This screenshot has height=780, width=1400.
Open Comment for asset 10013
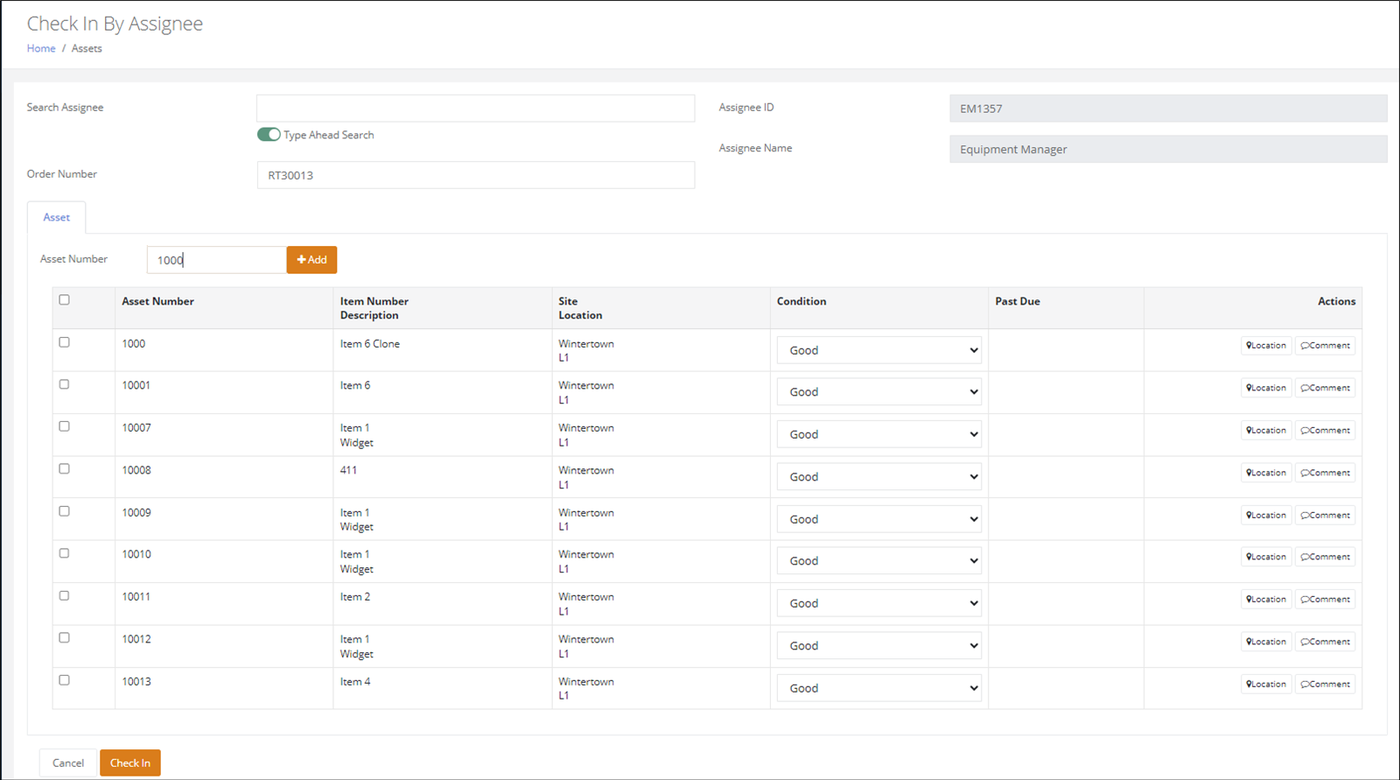pyautogui.click(x=1325, y=684)
